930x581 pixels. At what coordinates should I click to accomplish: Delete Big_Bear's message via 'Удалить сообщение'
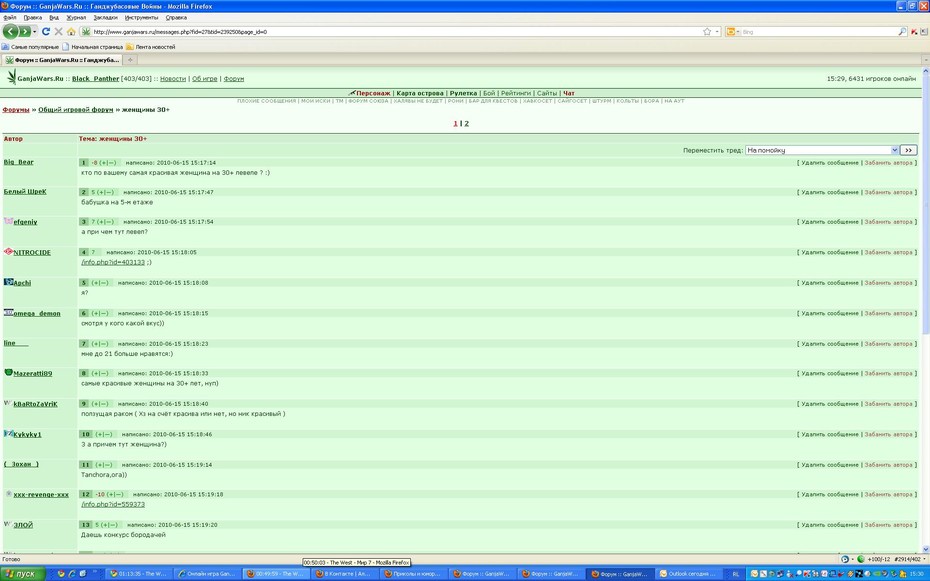(x=829, y=162)
